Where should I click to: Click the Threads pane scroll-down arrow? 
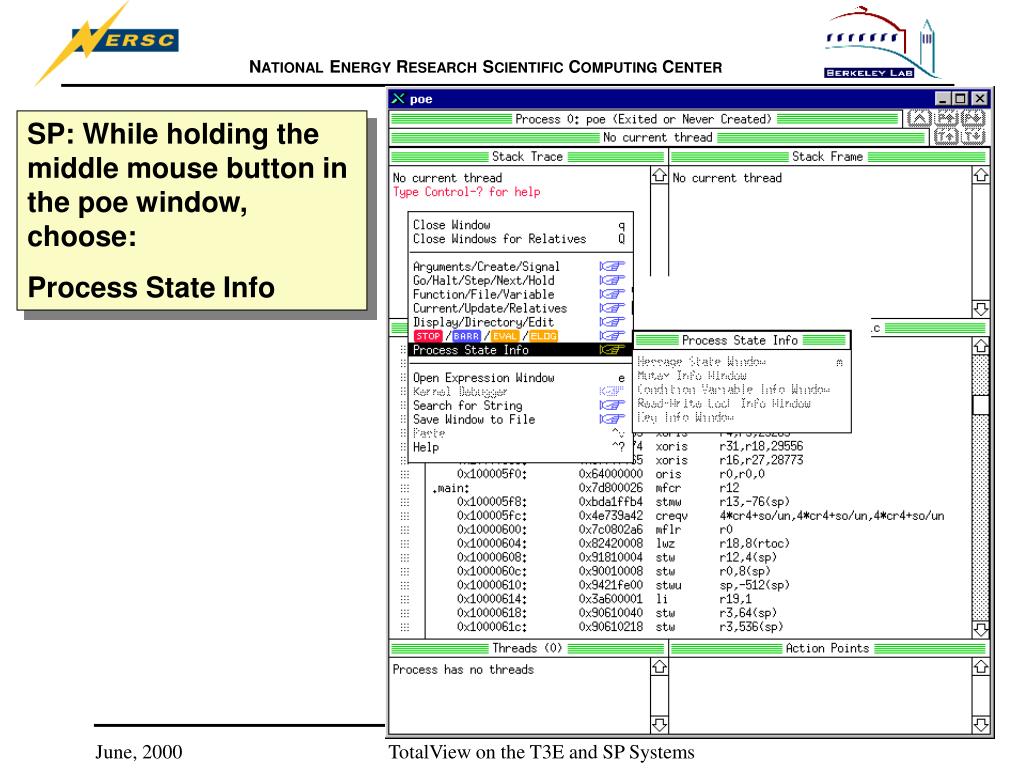coord(659,724)
